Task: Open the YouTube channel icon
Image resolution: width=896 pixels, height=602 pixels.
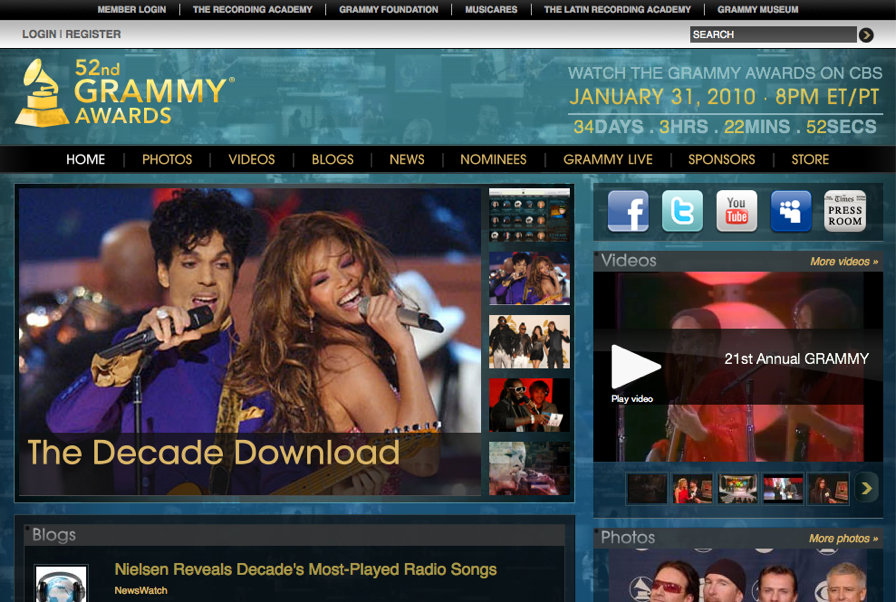Action: [x=737, y=211]
